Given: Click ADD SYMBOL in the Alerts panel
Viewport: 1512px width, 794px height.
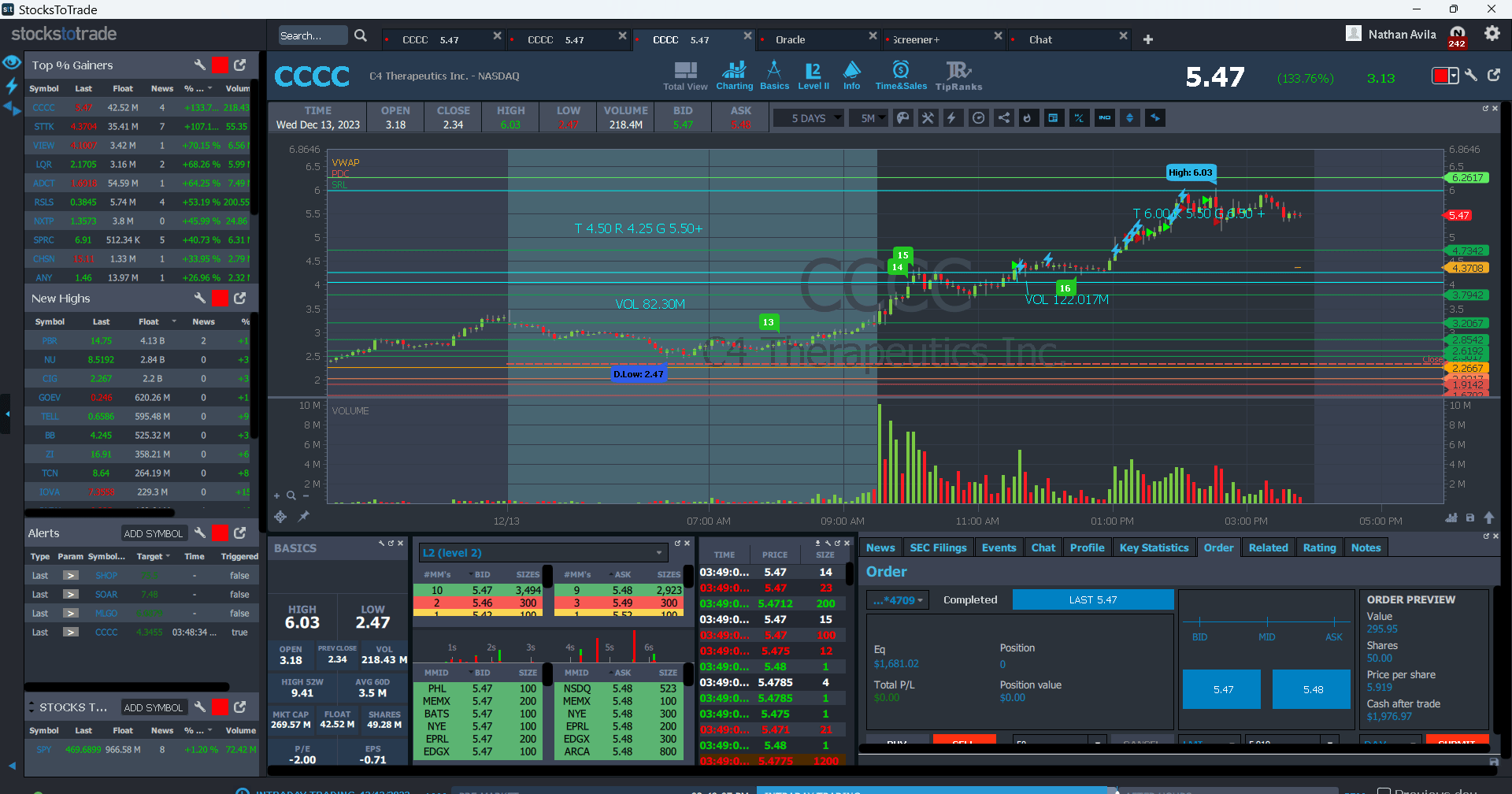Looking at the screenshot, I should point(154,533).
